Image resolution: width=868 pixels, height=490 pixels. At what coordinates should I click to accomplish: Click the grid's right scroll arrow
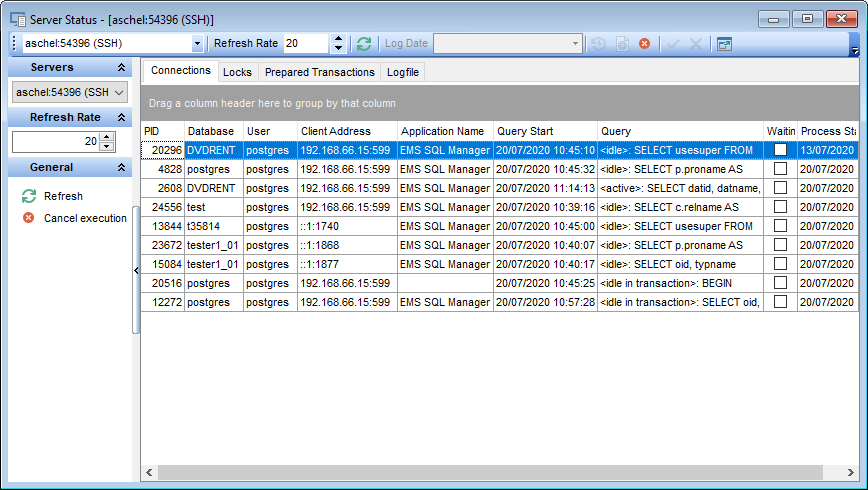[851, 472]
